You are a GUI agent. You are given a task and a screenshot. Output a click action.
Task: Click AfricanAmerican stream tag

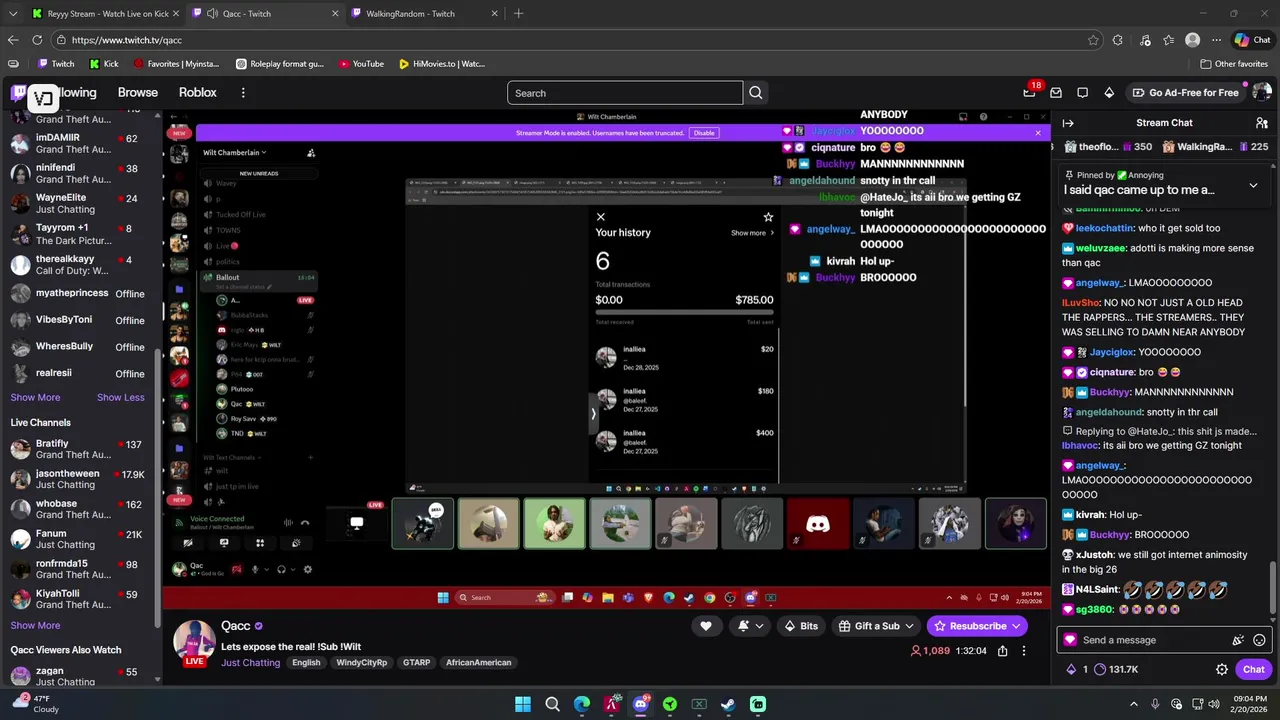pos(478,662)
